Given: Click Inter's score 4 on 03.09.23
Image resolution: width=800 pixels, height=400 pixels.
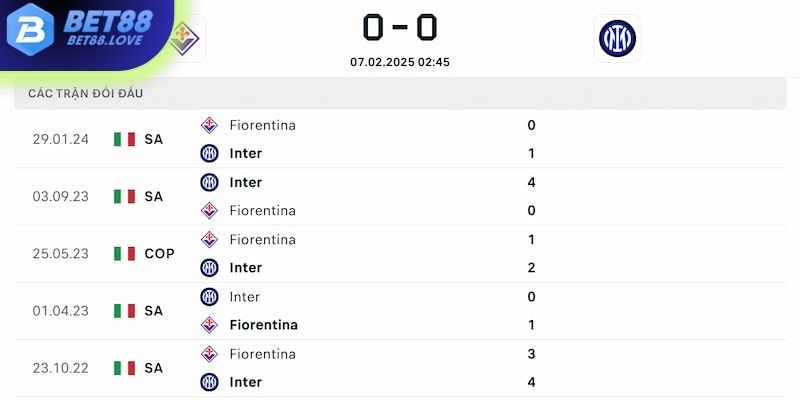Looking at the screenshot, I should [x=531, y=182].
